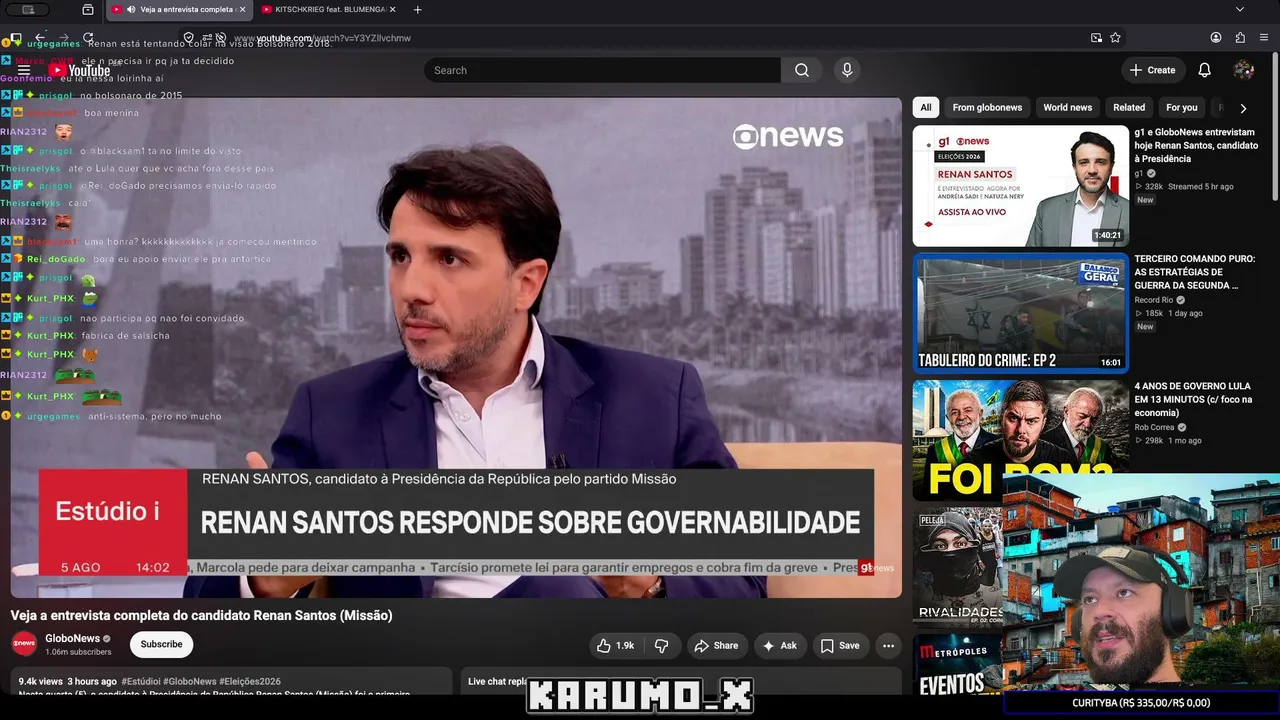This screenshot has width=1280, height=720.
Task: Open the Renan Santos g1 interview thumbnail
Action: pyautogui.click(x=1020, y=186)
